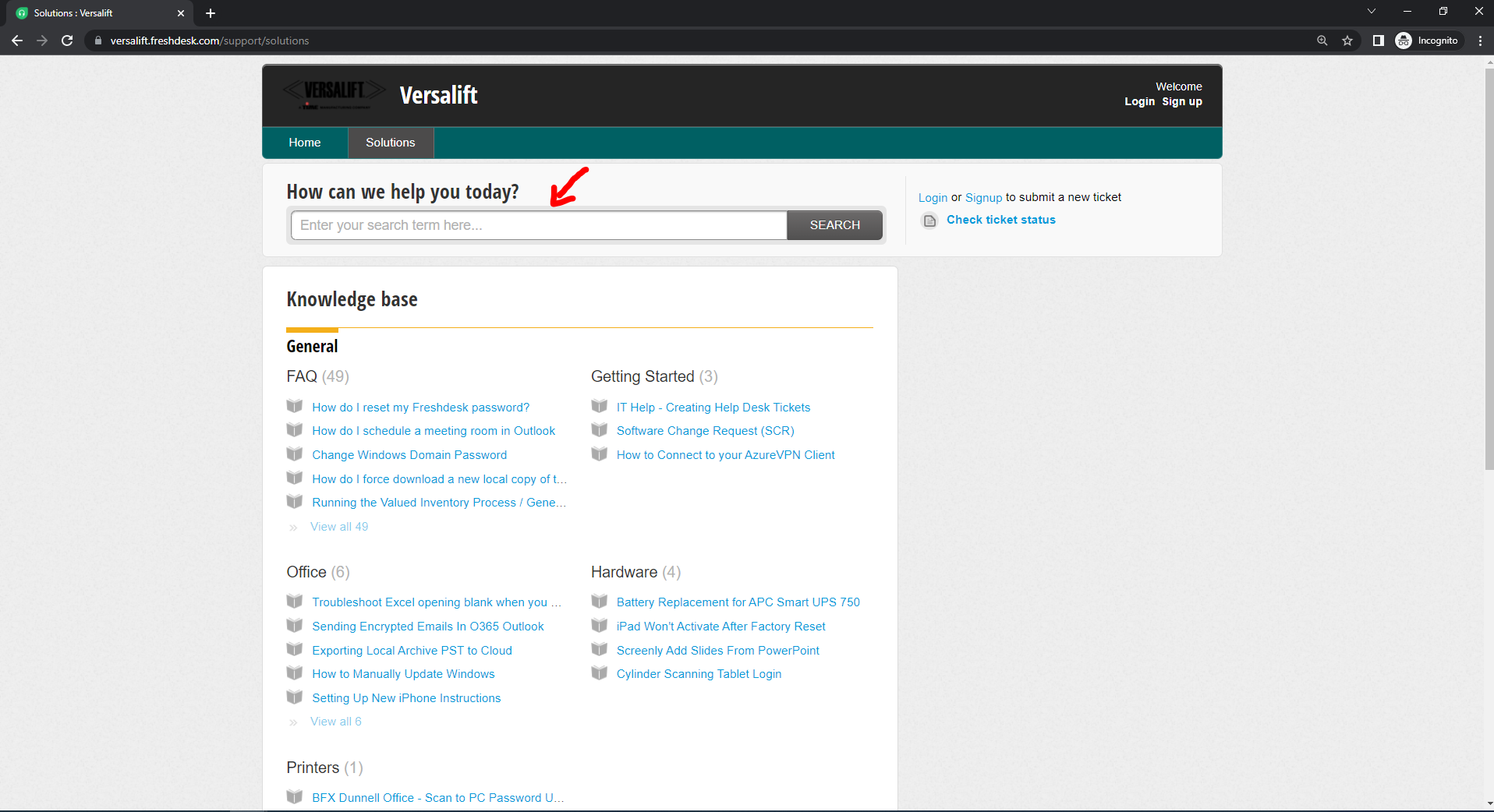The width and height of the screenshot is (1494, 812).
Task: Select the Solutions tab
Action: pyautogui.click(x=391, y=143)
